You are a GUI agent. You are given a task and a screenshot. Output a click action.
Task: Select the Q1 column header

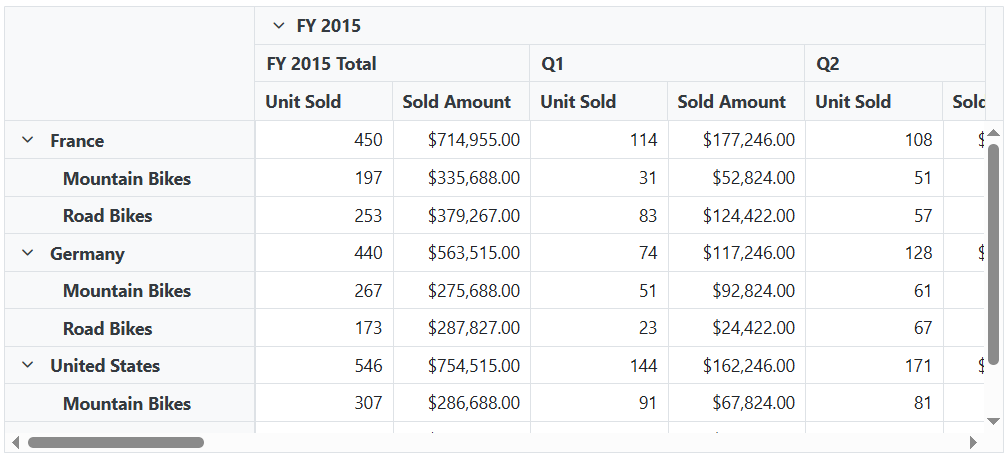pos(553,64)
